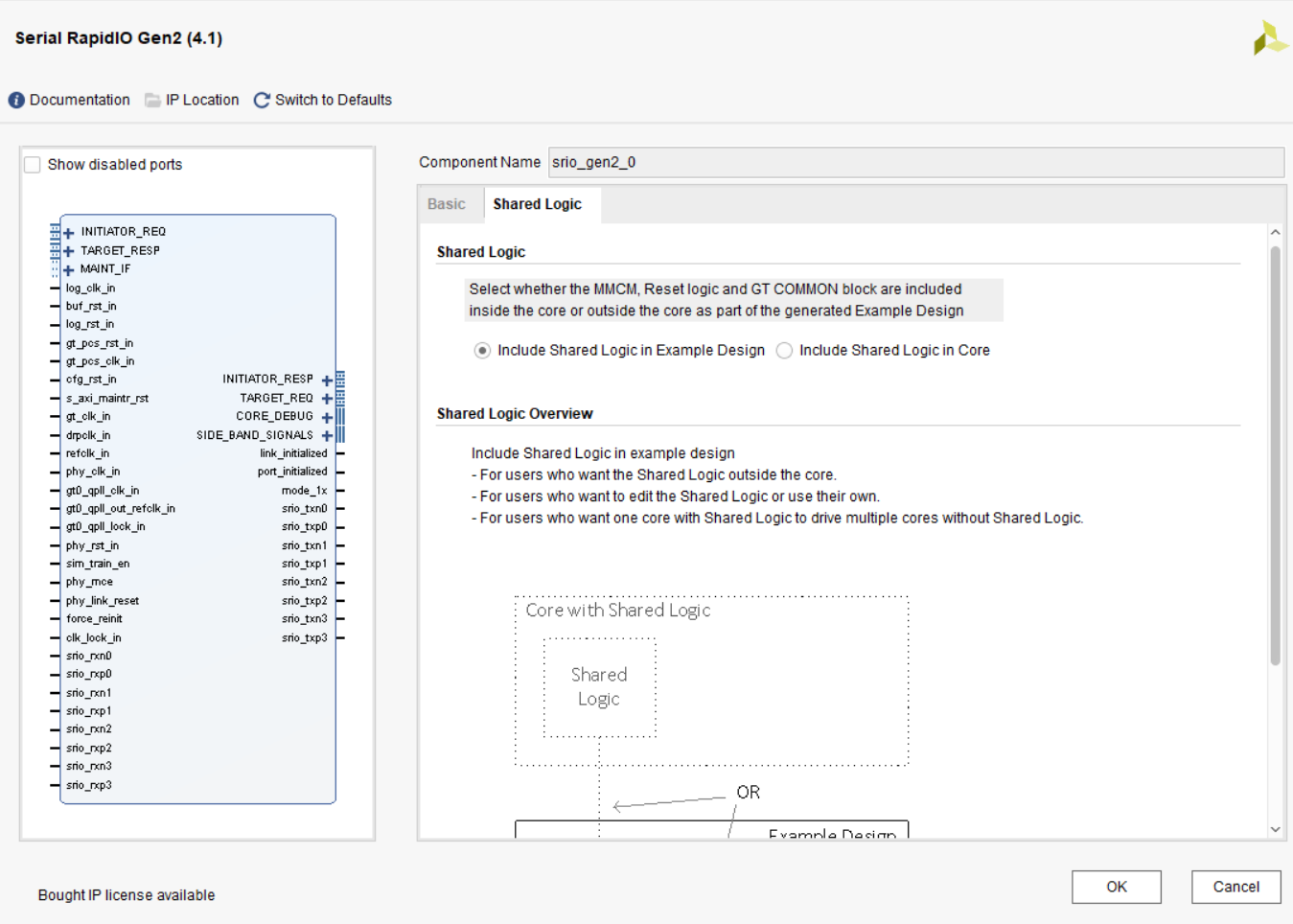
Task: Expand the TARGET_RESP bus interface
Action: point(68,251)
